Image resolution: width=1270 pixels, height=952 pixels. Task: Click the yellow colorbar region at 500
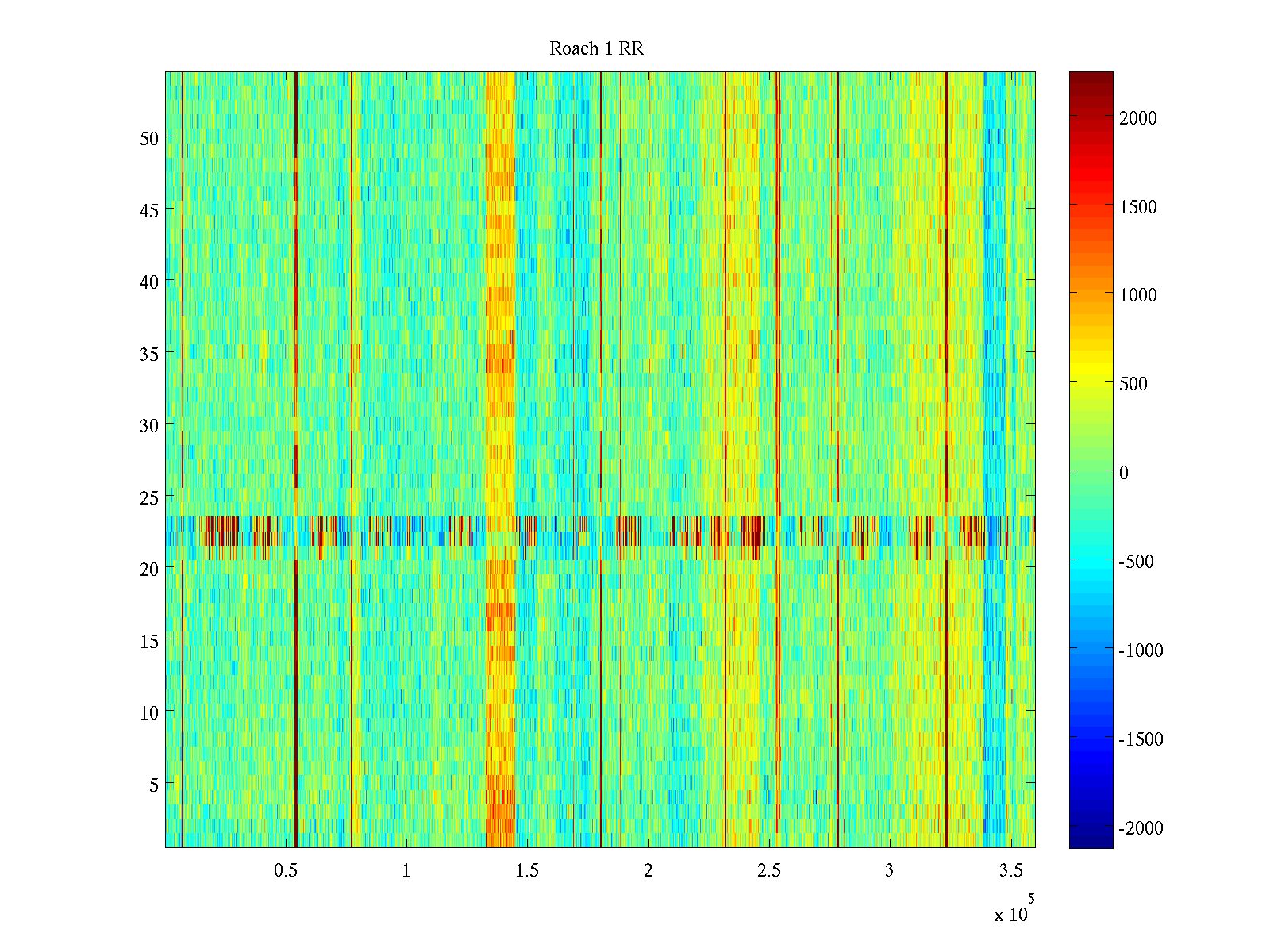pyautogui.click(x=1091, y=382)
